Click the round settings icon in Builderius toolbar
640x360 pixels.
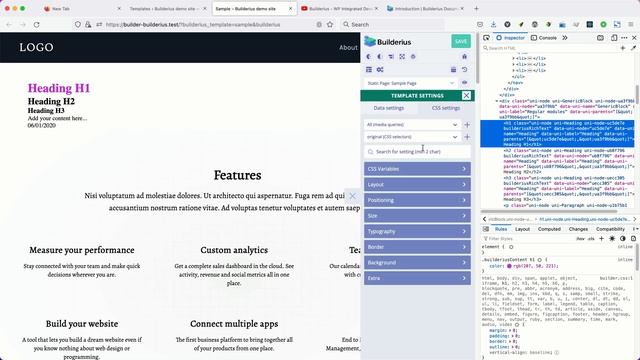point(413,57)
